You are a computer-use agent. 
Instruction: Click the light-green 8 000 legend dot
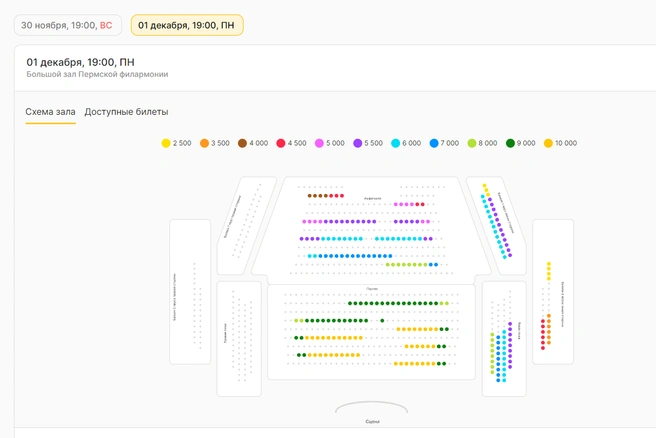click(x=472, y=144)
